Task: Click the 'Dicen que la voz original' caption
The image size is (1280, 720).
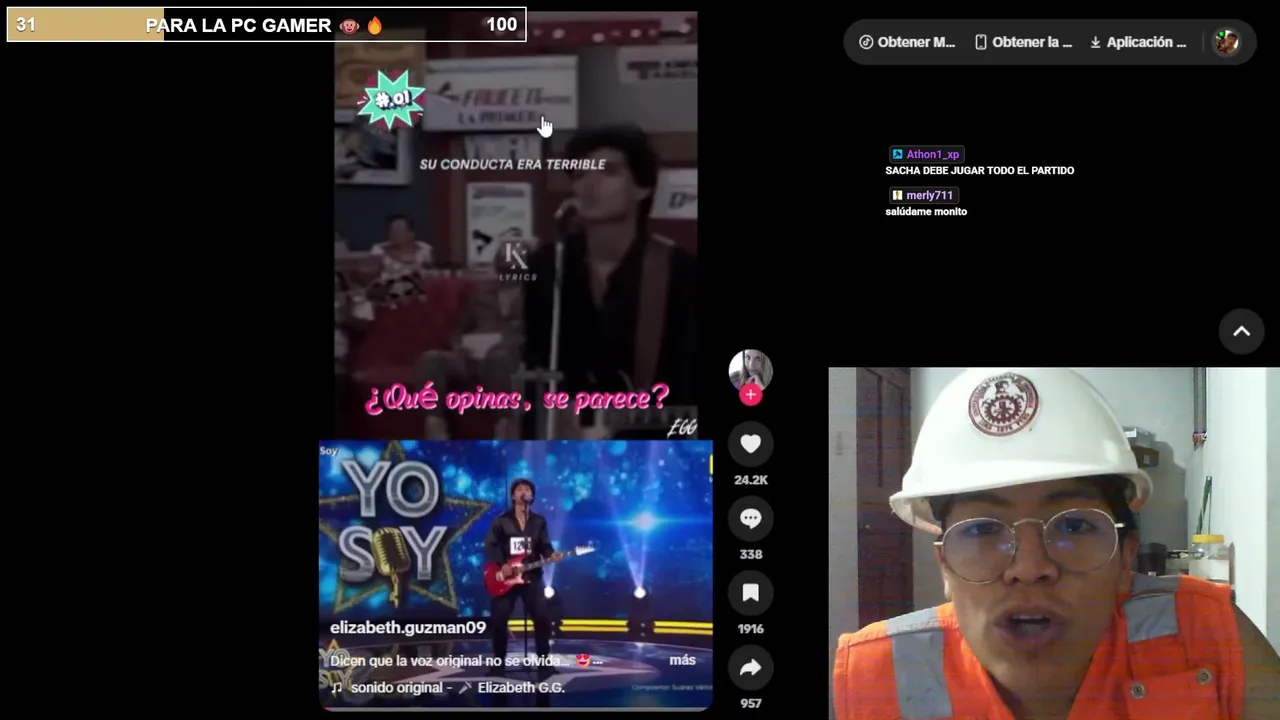Action: (x=466, y=661)
